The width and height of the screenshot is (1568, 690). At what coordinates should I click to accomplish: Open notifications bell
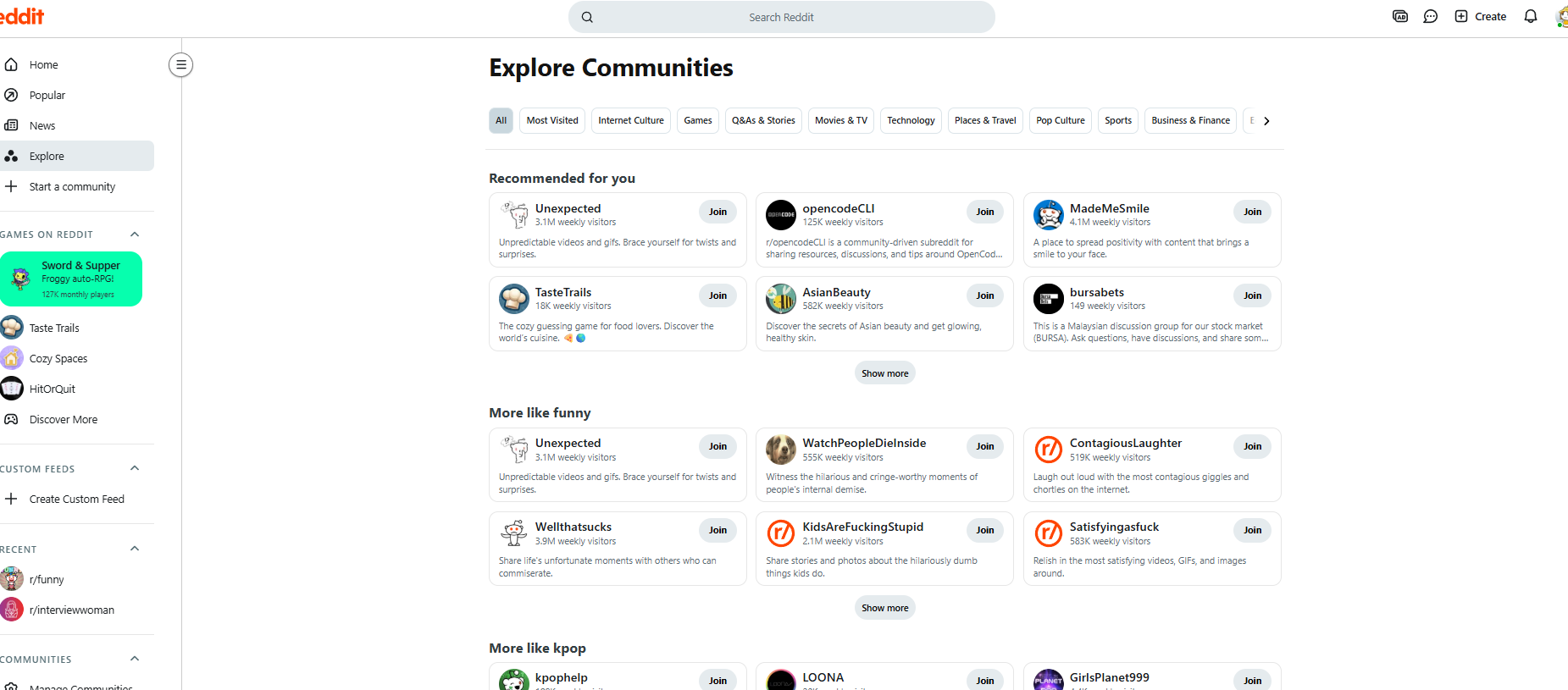pyautogui.click(x=1531, y=16)
